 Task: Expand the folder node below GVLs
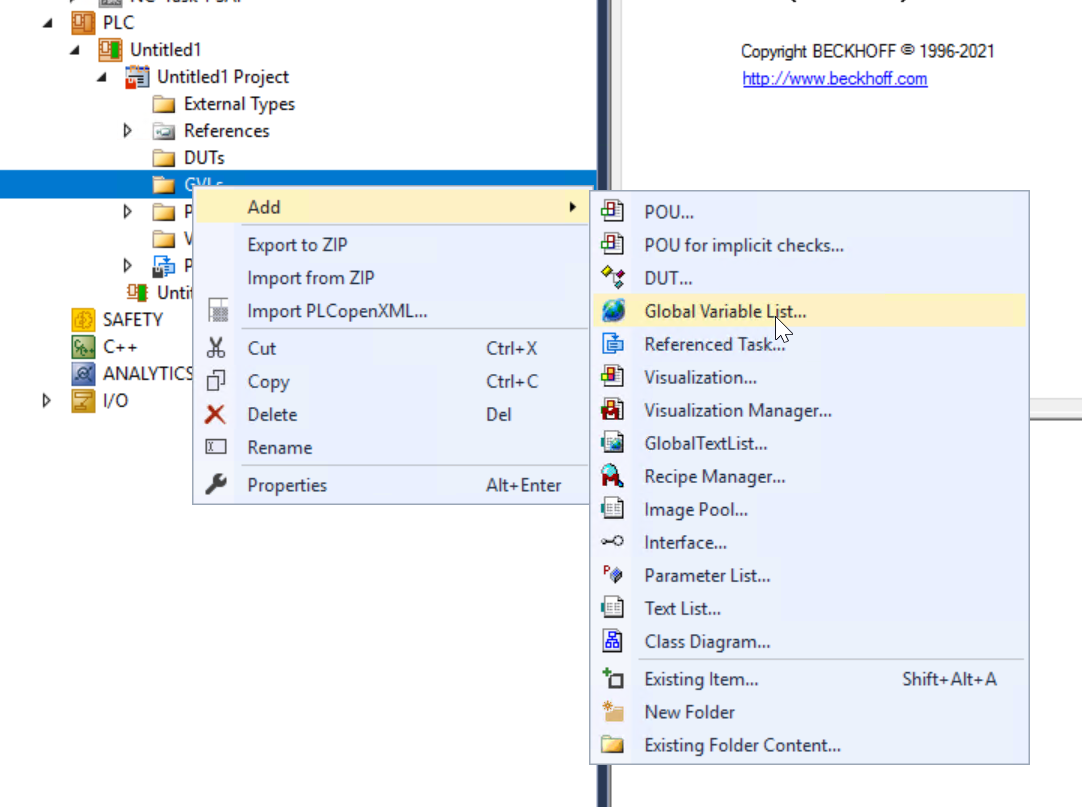(128, 211)
